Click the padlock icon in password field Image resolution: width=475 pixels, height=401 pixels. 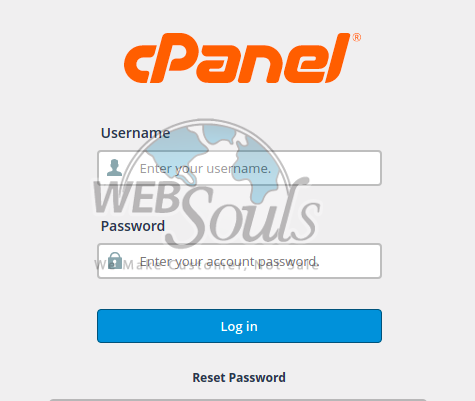[115, 260]
